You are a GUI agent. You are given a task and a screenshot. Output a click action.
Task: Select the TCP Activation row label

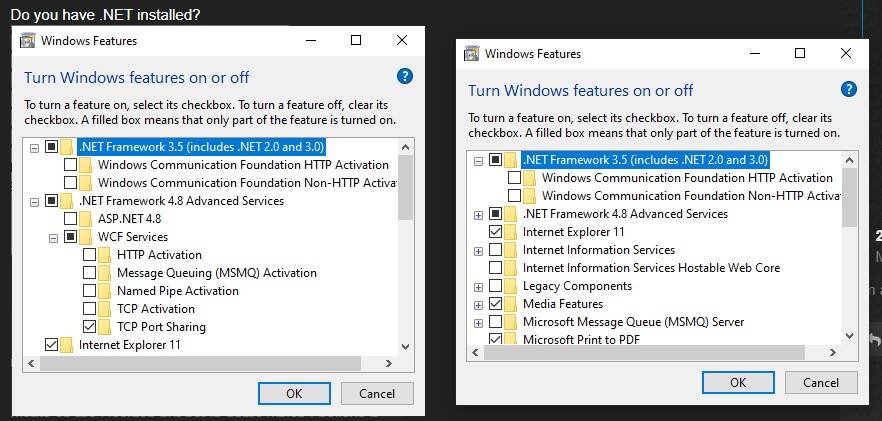(156, 309)
